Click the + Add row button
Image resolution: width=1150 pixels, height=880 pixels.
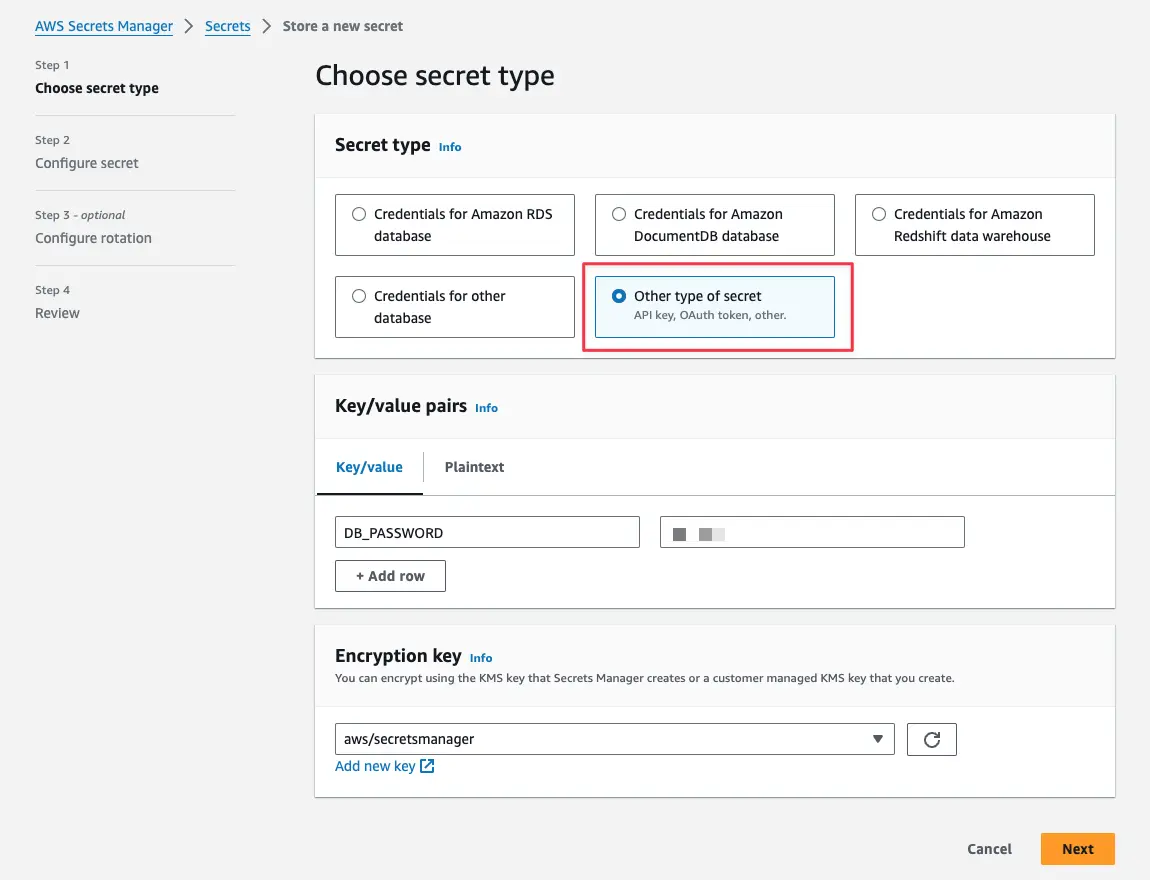pos(390,576)
